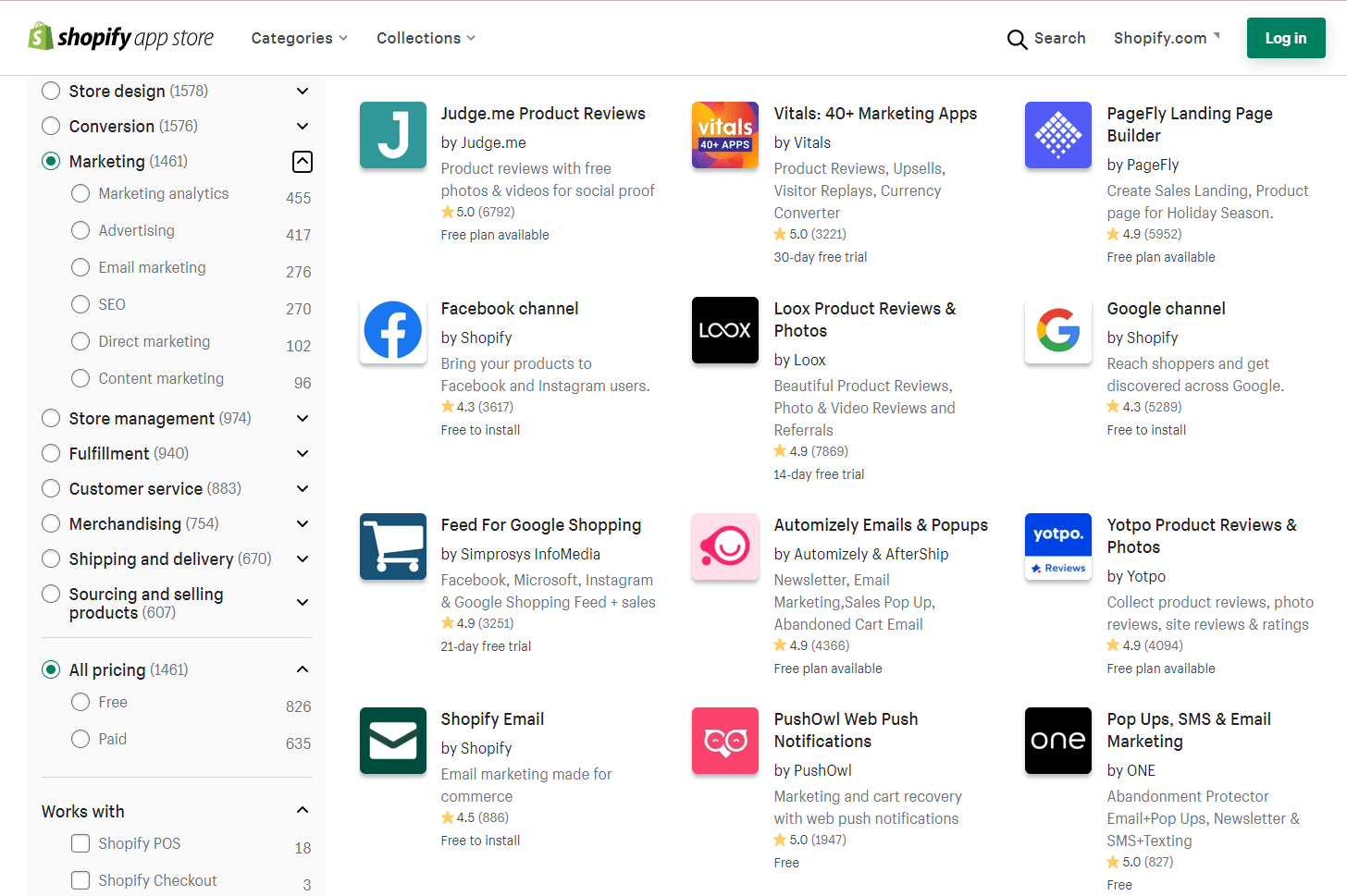
Task: Check the Shopify POS checkbox
Action: [80, 843]
